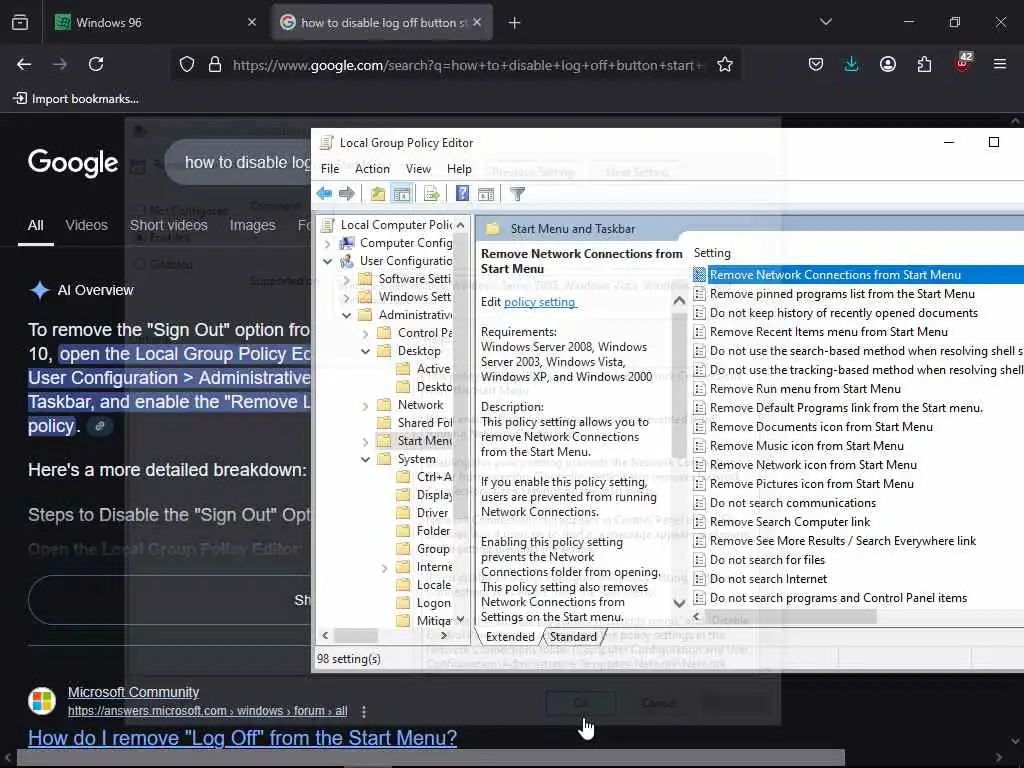Bookmark this page with the star icon
1024x768 pixels.
724,64
